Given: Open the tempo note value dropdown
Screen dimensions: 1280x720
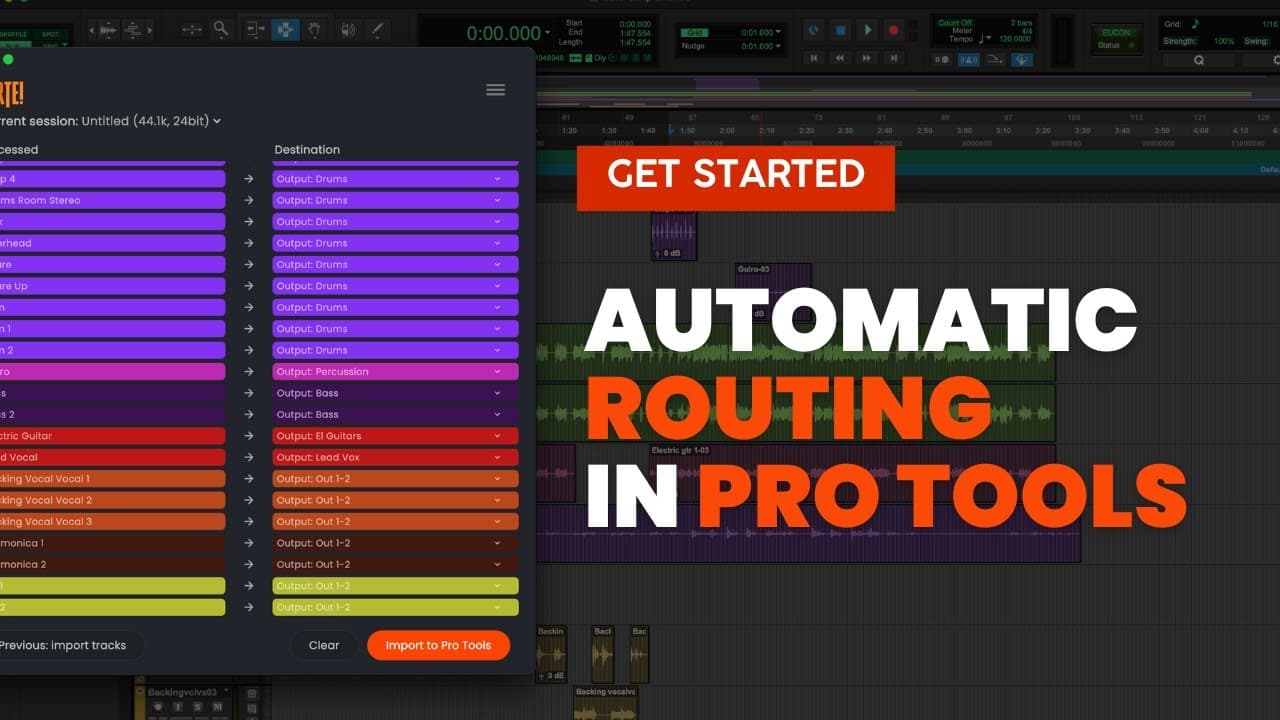Looking at the screenshot, I should pos(988,38).
